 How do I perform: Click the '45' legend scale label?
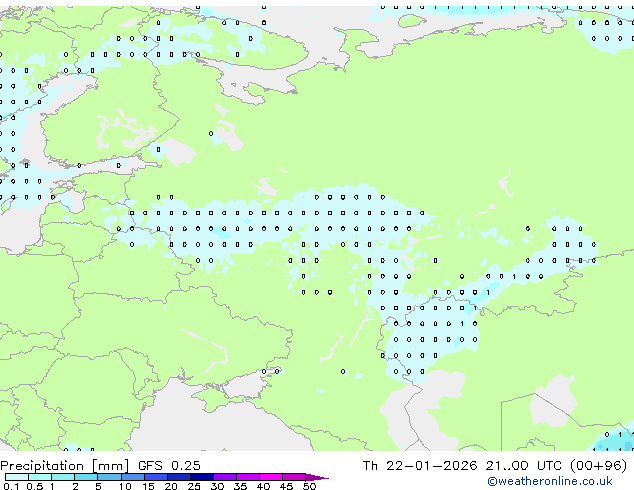click(x=286, y=486)
